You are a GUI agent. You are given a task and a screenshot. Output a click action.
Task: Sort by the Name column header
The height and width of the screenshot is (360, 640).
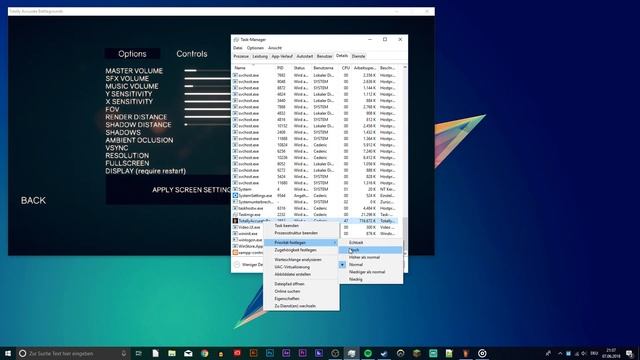coord(240,68)
